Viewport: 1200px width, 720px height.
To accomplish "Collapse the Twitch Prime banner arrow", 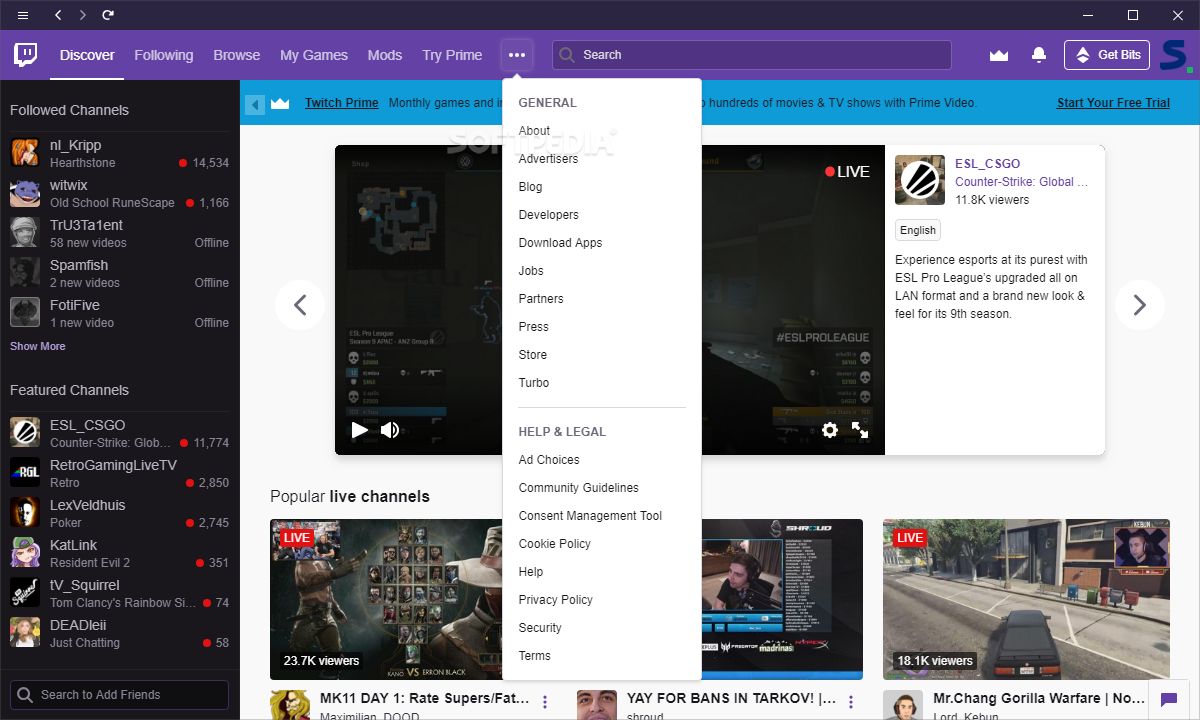I will pos(255,104).
